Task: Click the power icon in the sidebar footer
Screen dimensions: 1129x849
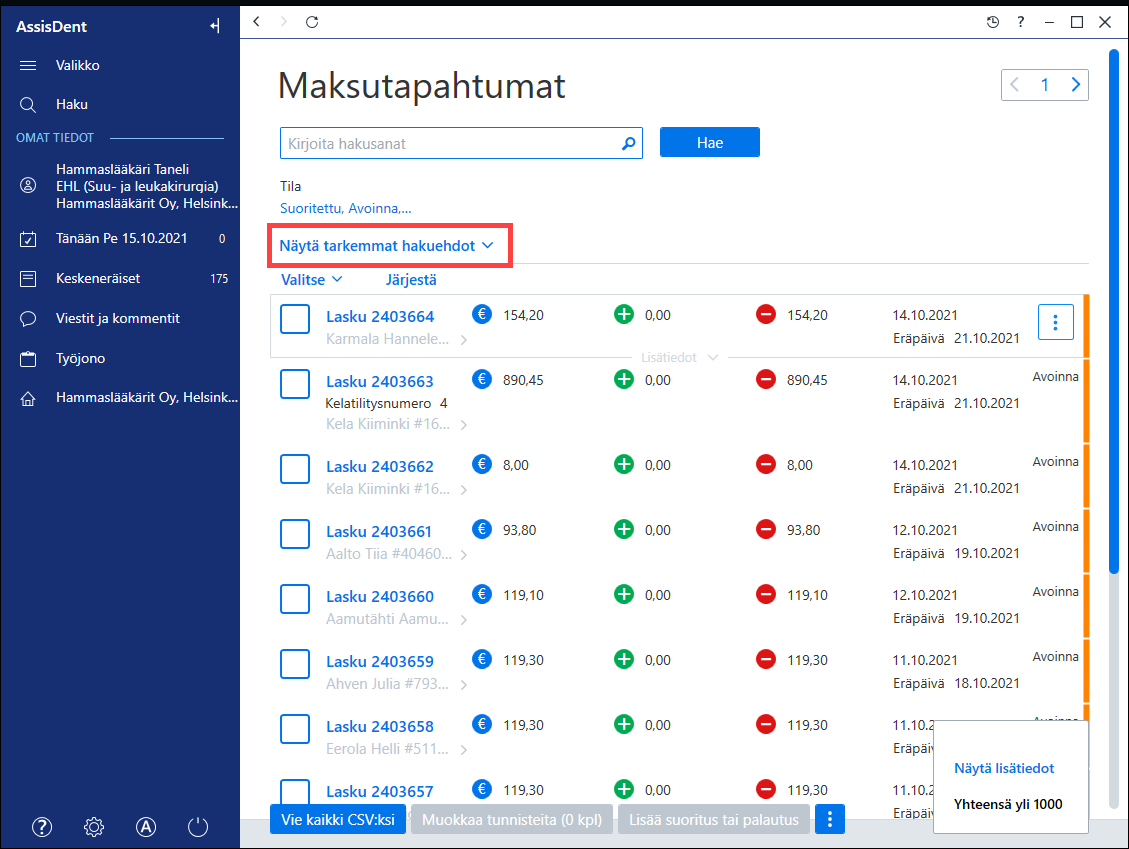Action: [x=198, y=827]
